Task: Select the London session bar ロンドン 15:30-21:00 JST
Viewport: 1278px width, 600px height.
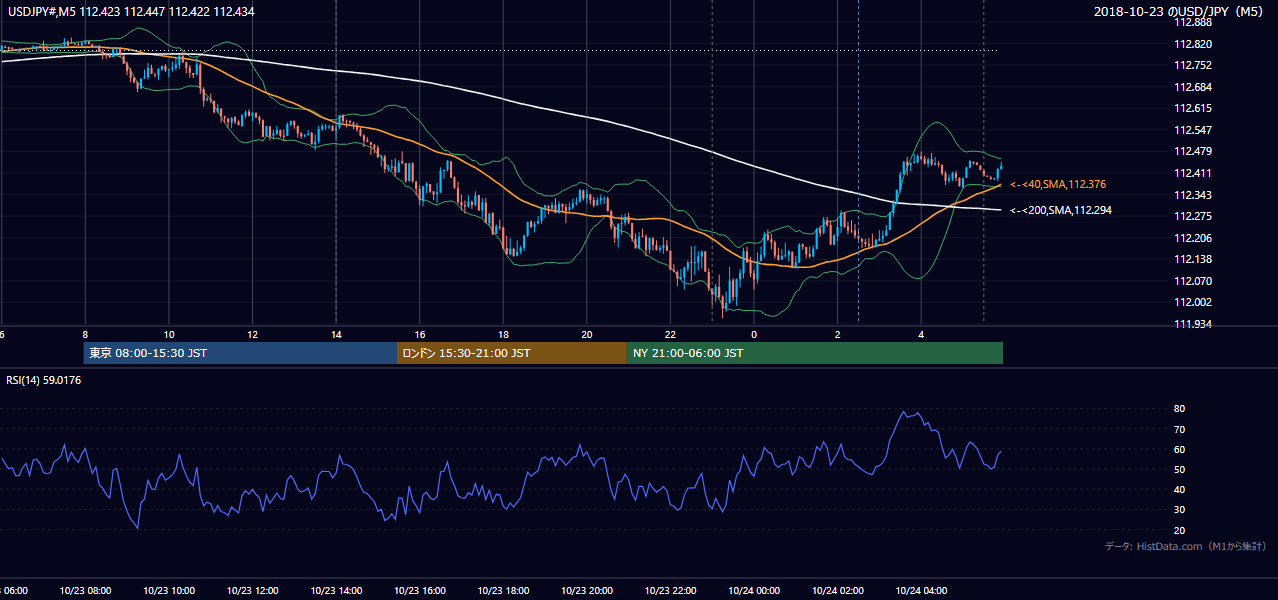Action: 512,353
